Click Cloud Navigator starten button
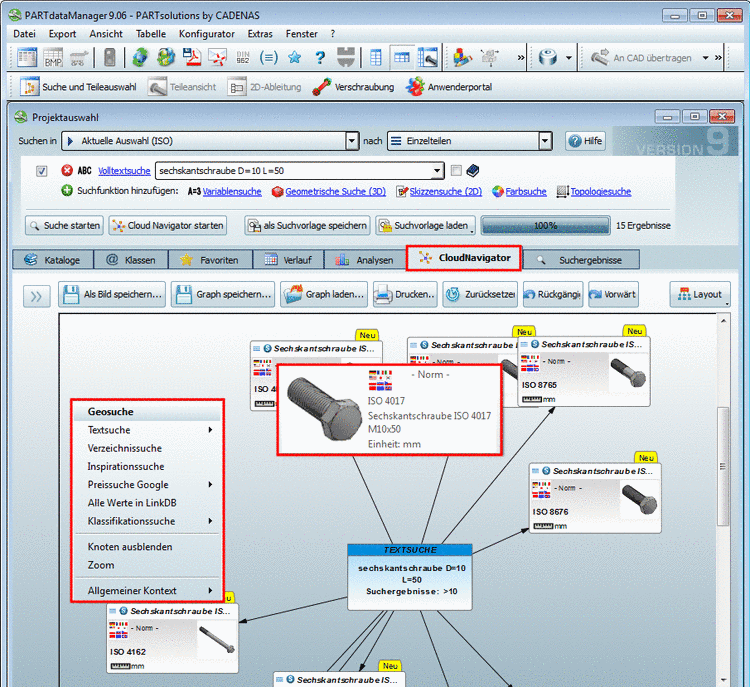 coord(168,225)
